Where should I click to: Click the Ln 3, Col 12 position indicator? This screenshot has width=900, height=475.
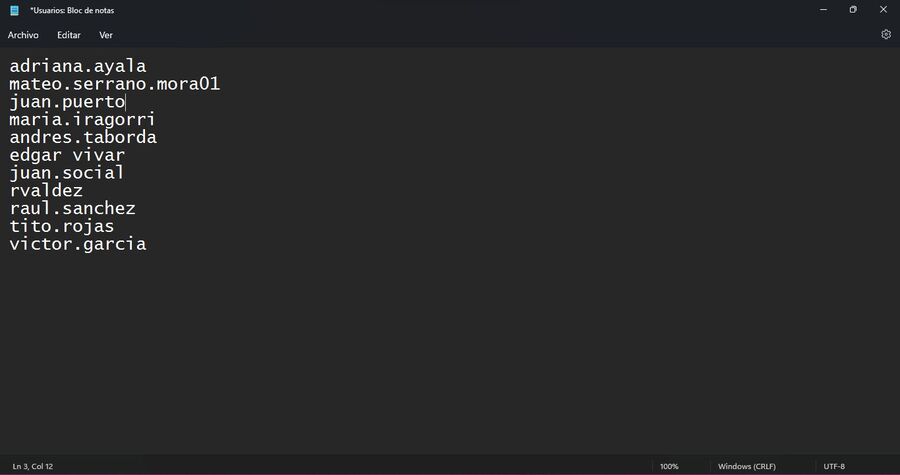pyautogui.click(x=33, y=466)
